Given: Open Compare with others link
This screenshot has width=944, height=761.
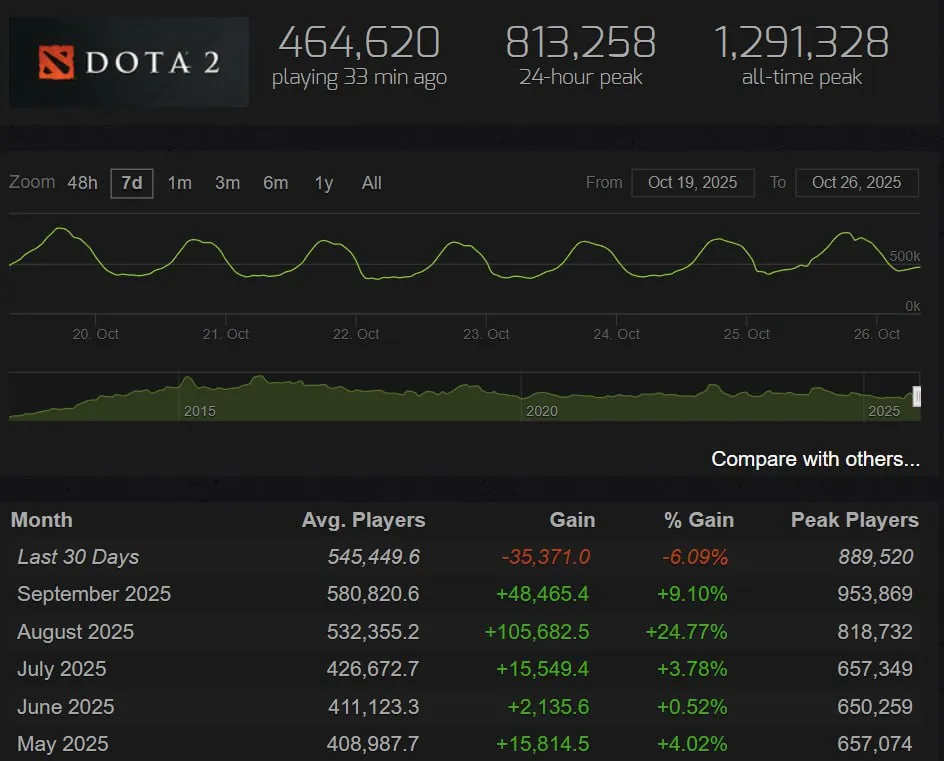Looking at the screenshot, I should coord(815,459).
